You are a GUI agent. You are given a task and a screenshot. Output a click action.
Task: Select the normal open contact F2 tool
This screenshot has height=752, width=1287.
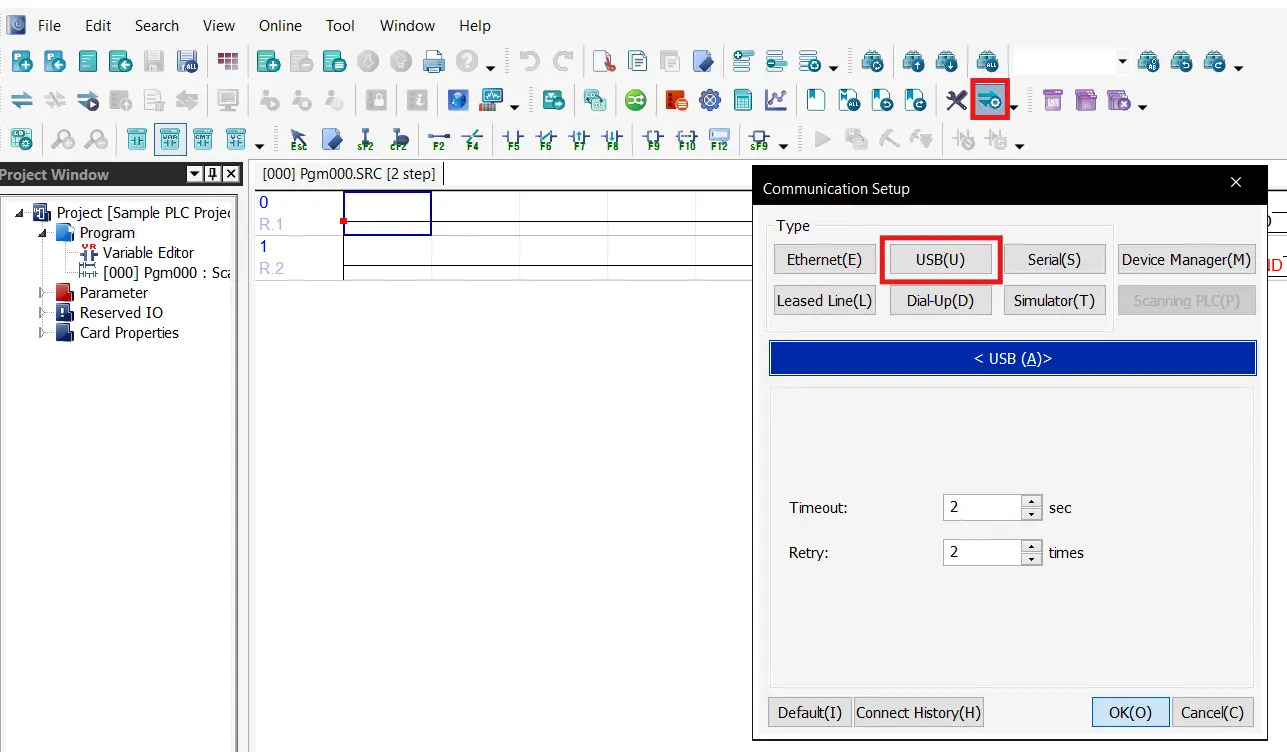coord(438,140)
